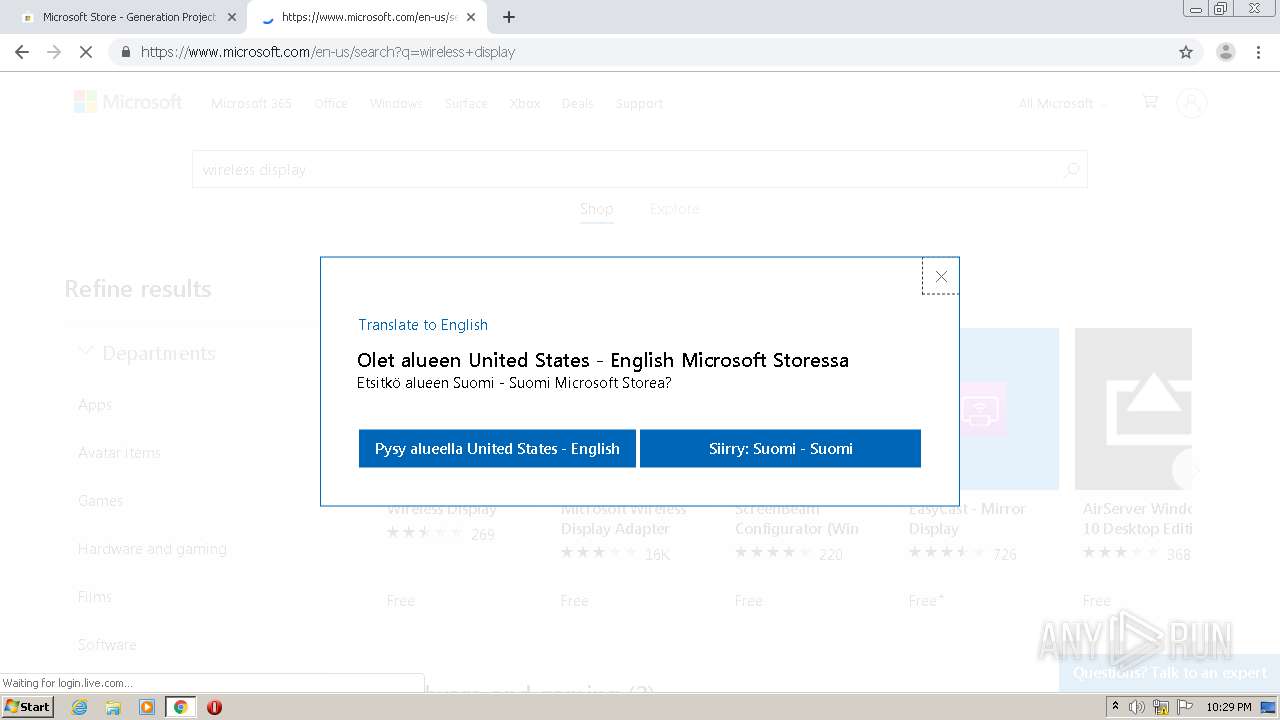Expand All Microsoft dropdown
This screenshot has width=1280, height=720.
click(x=1063, y=103)
